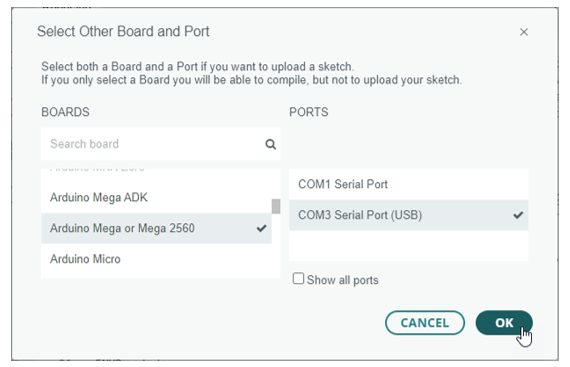Image resolution: width=570 pixels, height=367 pixels.
Task: Select Arduino Mega ADK board
Action: pyautogui.click(x=156, y=198)
